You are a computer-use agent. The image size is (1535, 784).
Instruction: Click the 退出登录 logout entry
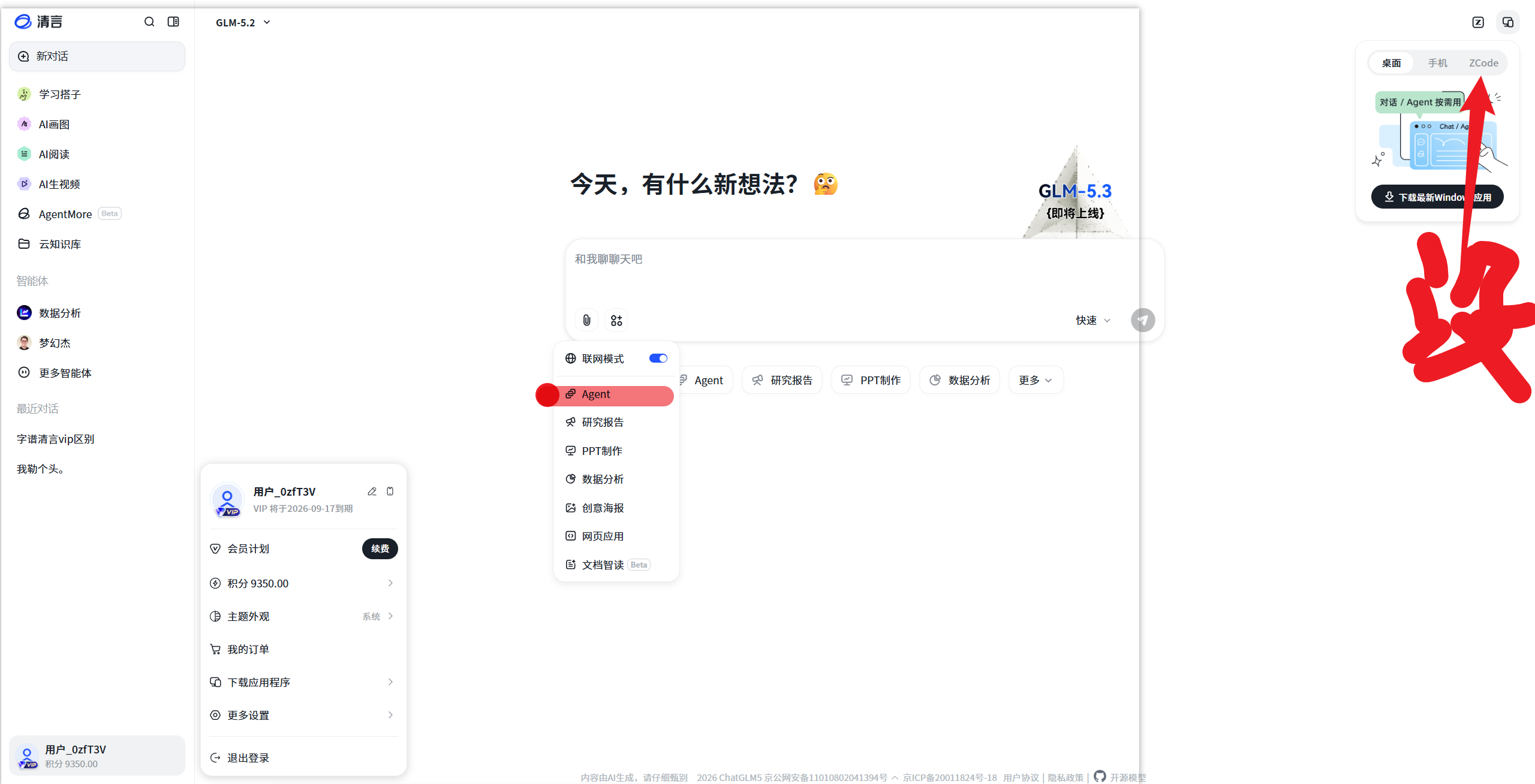tap(303, 758)
